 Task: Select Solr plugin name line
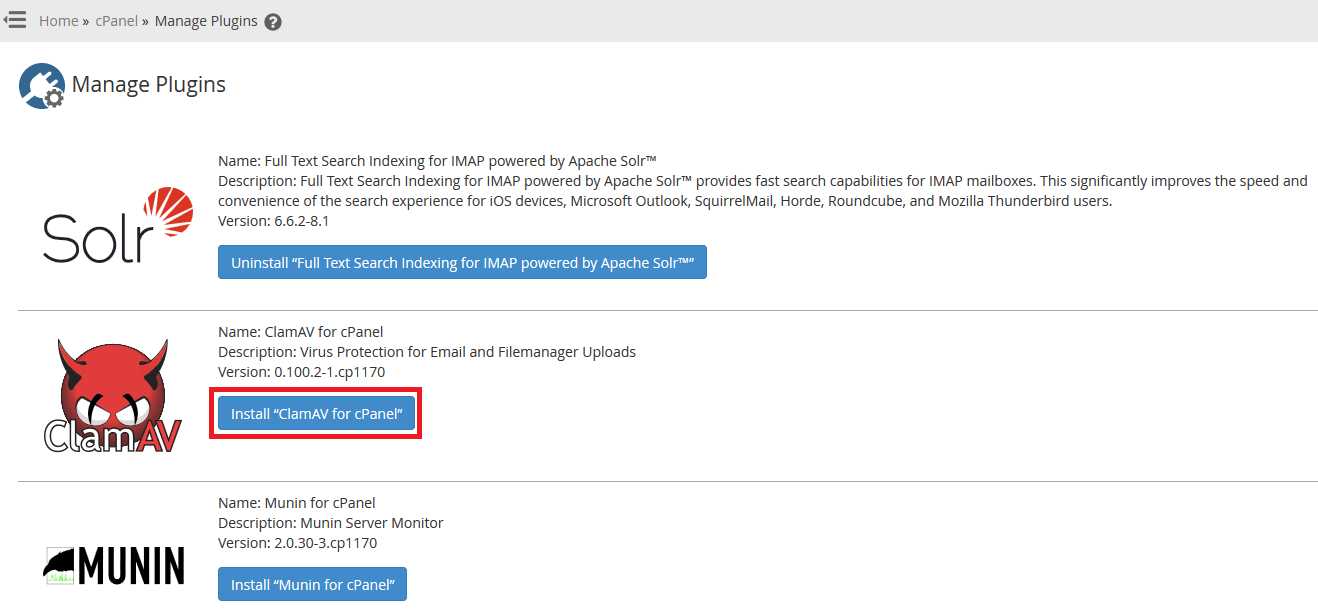click(437, 161)
